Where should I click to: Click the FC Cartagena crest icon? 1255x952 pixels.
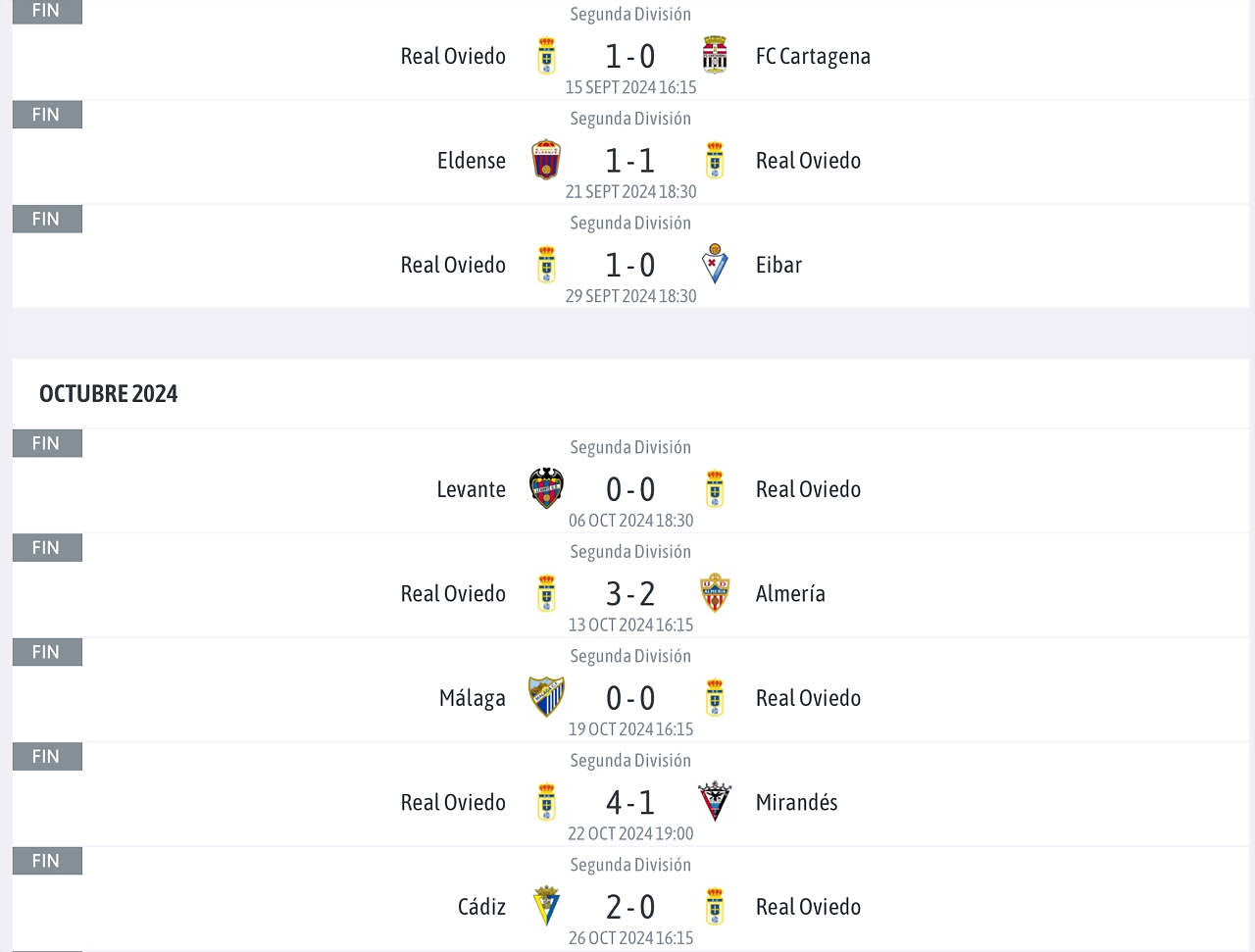click(715, 56)
